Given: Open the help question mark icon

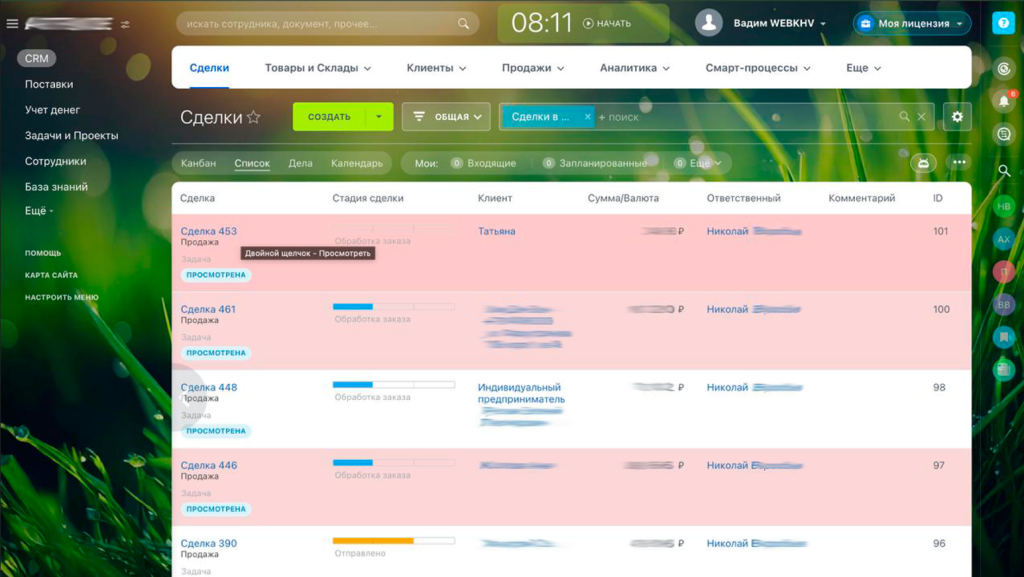Looking at the screenshot, I should (1003, 24).
